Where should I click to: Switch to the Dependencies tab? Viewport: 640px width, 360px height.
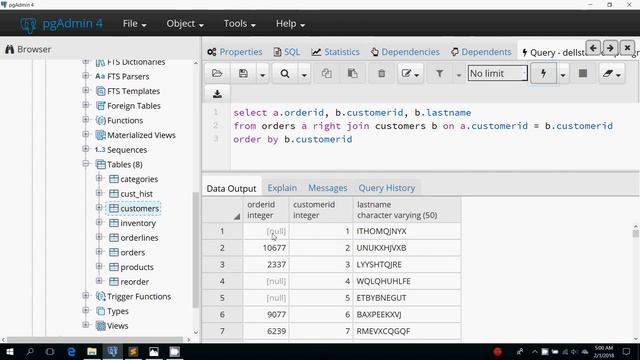(x=405, y=52)
